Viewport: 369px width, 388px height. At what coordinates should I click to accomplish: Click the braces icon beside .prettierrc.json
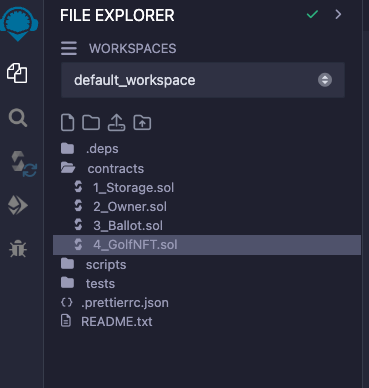pos(67,302)
